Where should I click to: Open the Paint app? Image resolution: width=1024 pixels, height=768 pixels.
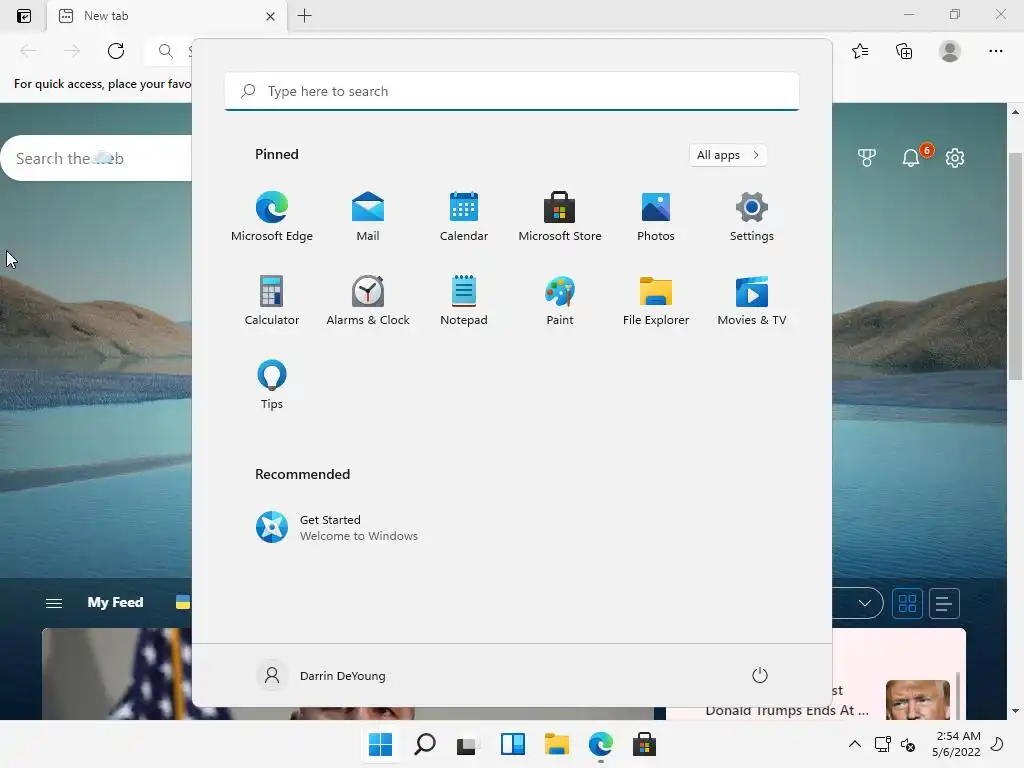(x=560, y=301)
